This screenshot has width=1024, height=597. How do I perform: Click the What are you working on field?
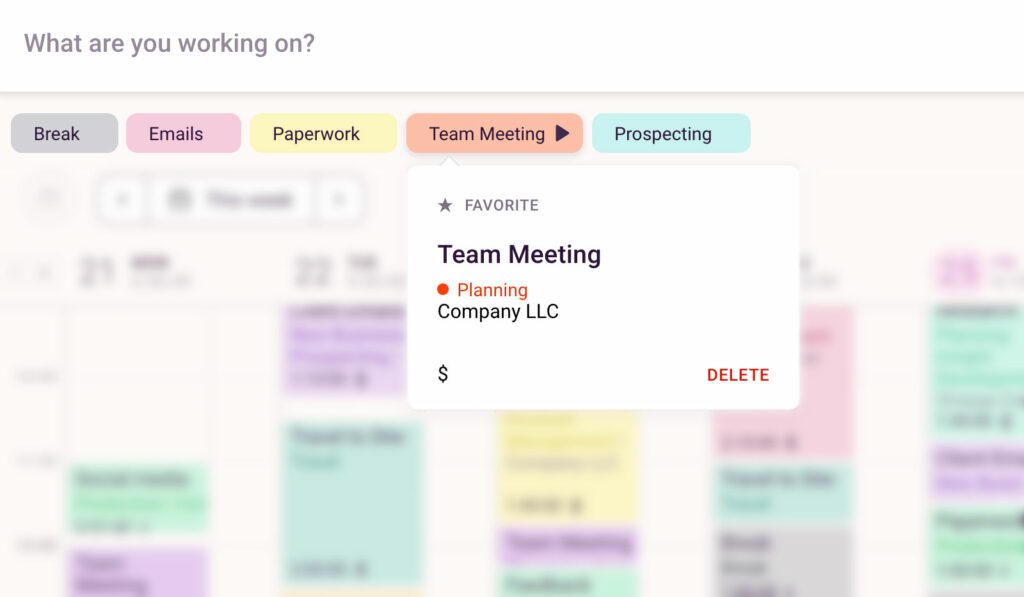400,43
